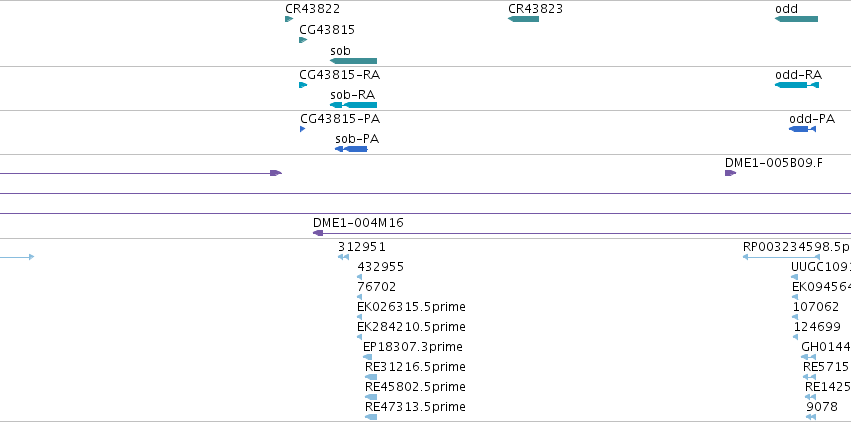Image resolution: width=851 pixels, height=422 pixels.
Task: Select the CG43815 gene arrow glyph
Action: pyautogui.click(x=303, y=40)
